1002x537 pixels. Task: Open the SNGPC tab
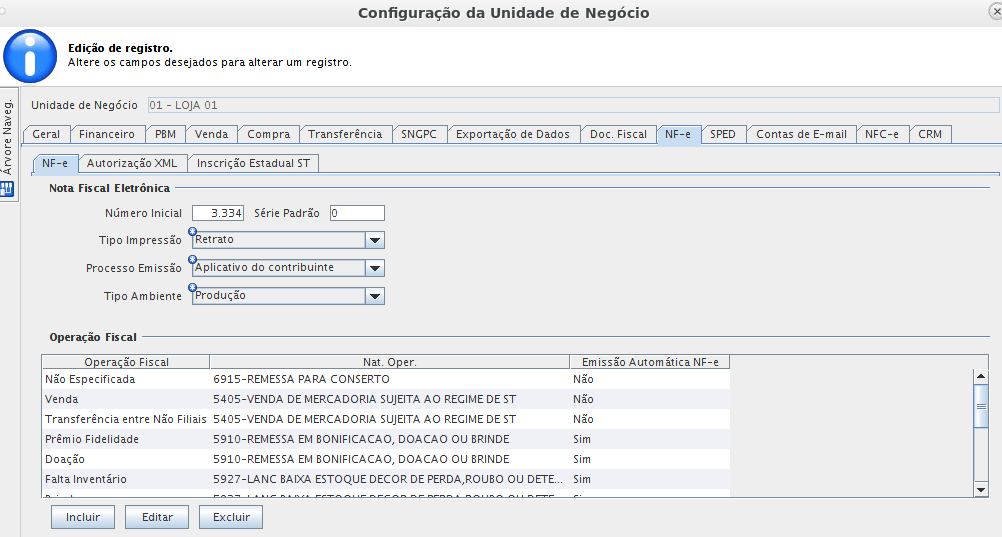click(x=419, y=134)
